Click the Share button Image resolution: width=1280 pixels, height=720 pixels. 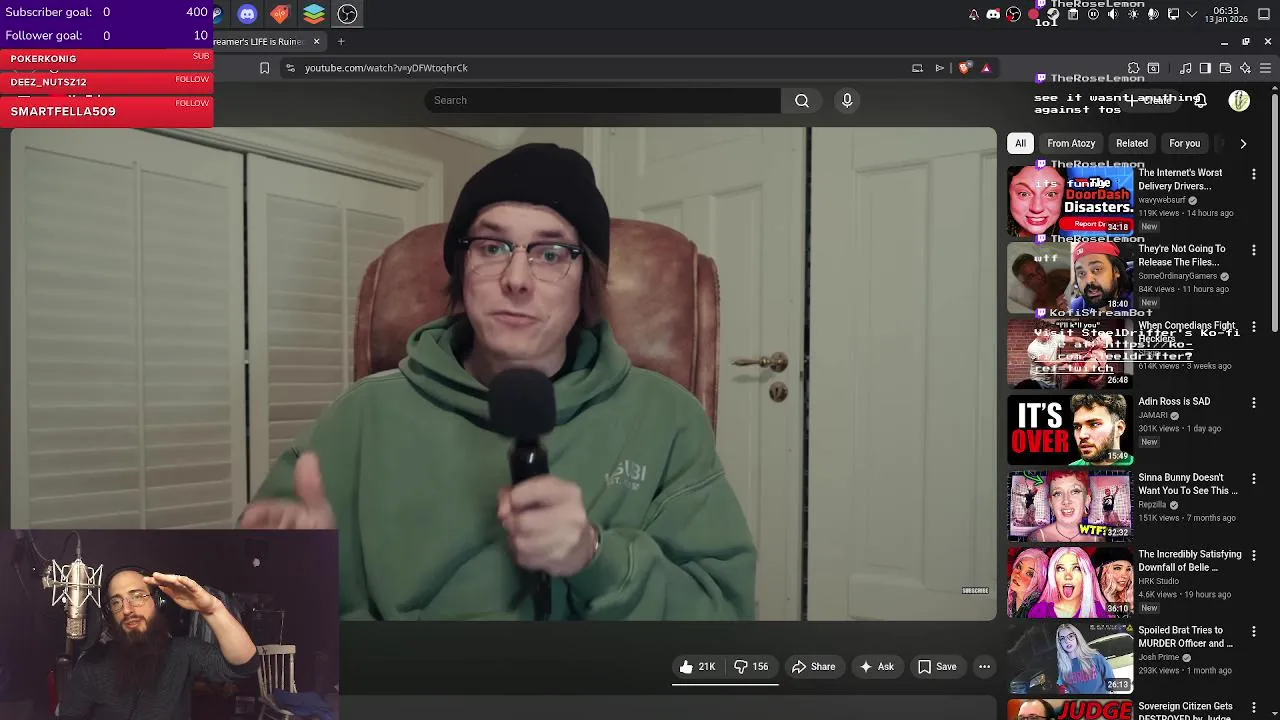click(813, 667)
